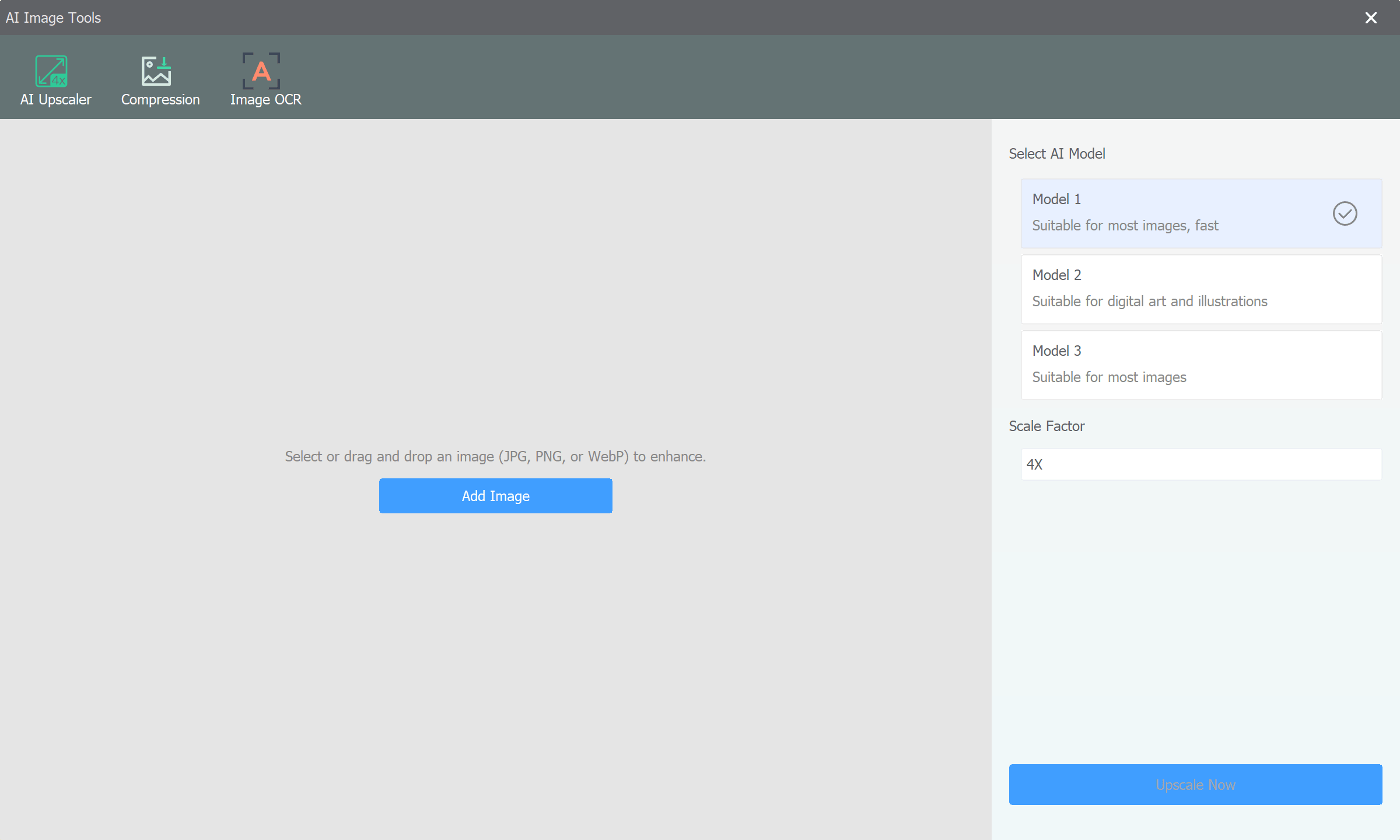
Task: Click the AI Image Tools window title
Action: (x=53, y=18)
